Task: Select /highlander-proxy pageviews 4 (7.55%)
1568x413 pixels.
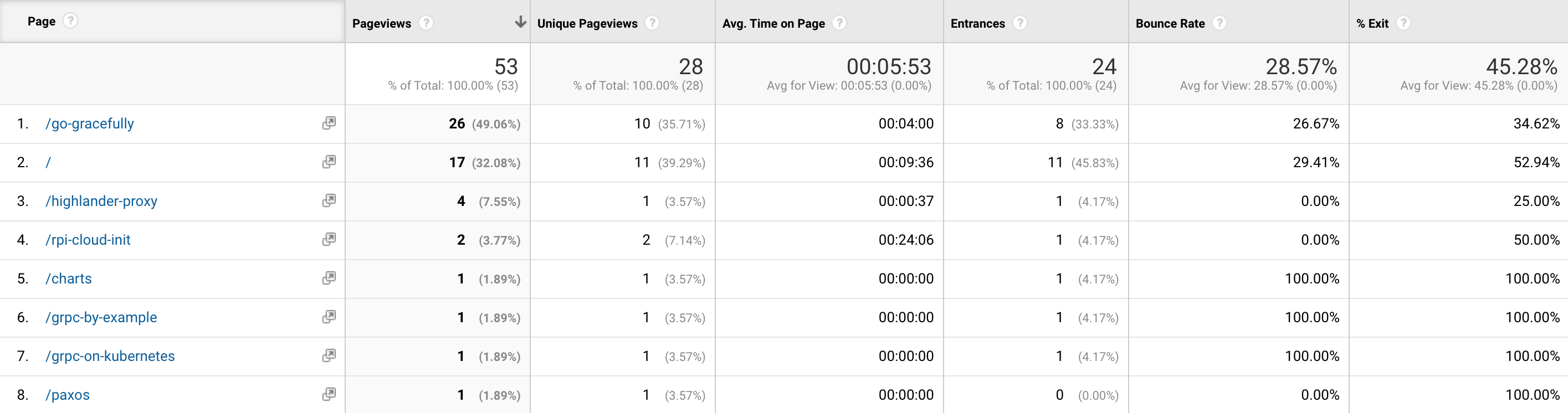Action: pos(489,202)
